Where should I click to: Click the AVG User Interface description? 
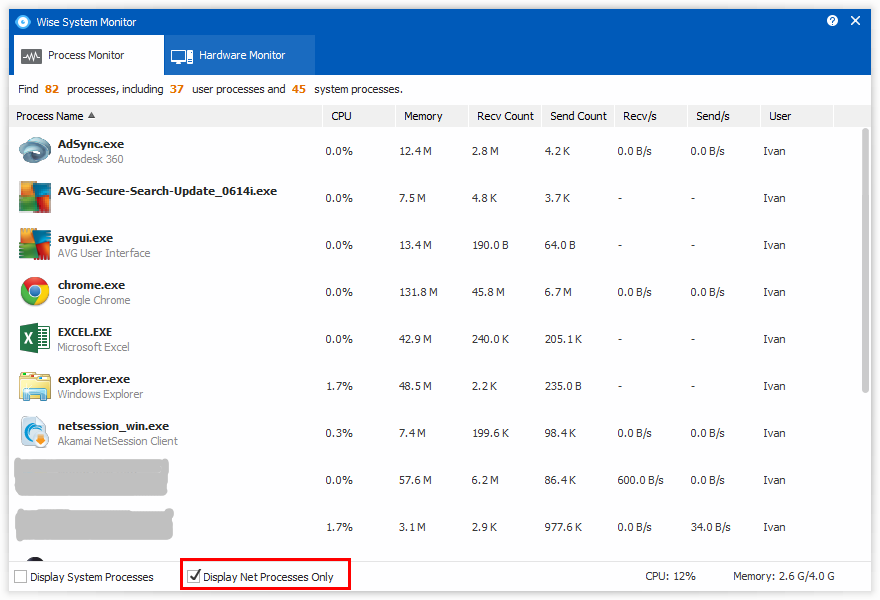coord(104,253)
